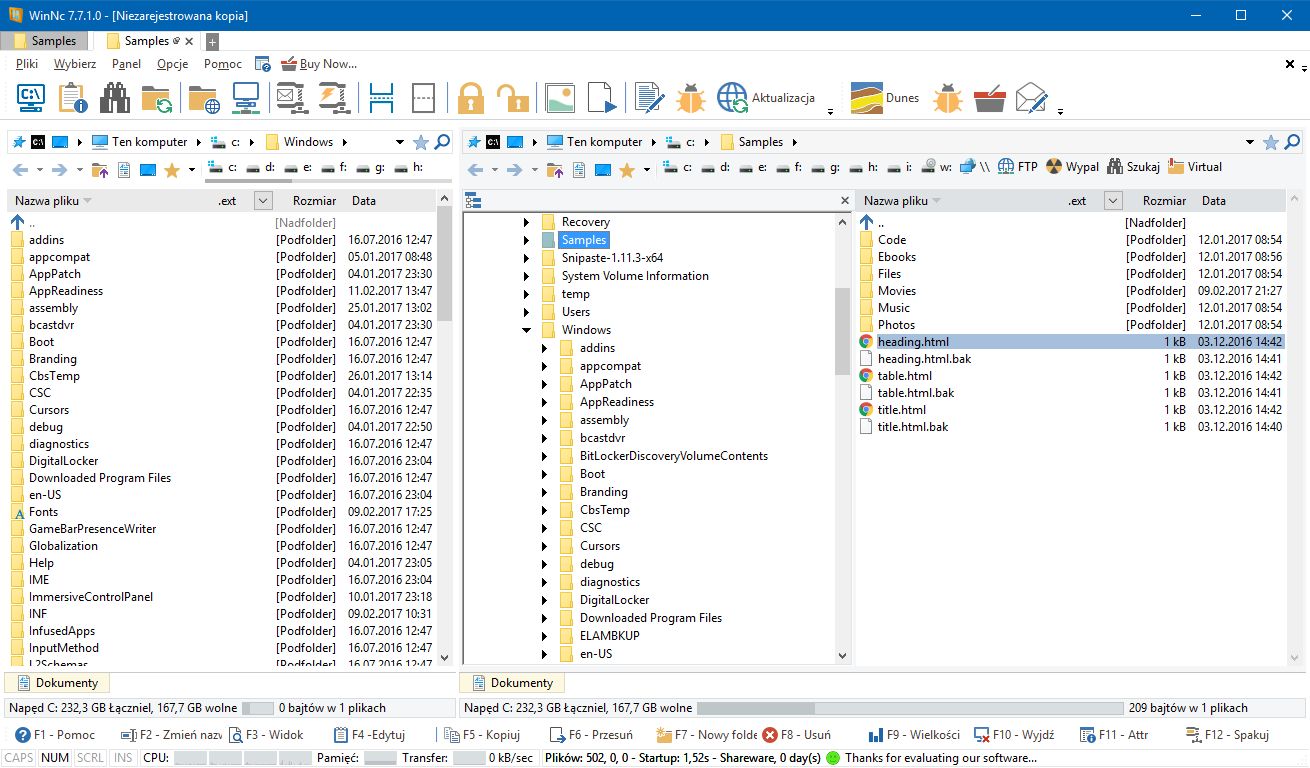Toggle the left panel favorites star
Screen dimensions: 1310x768
(421, 142)
